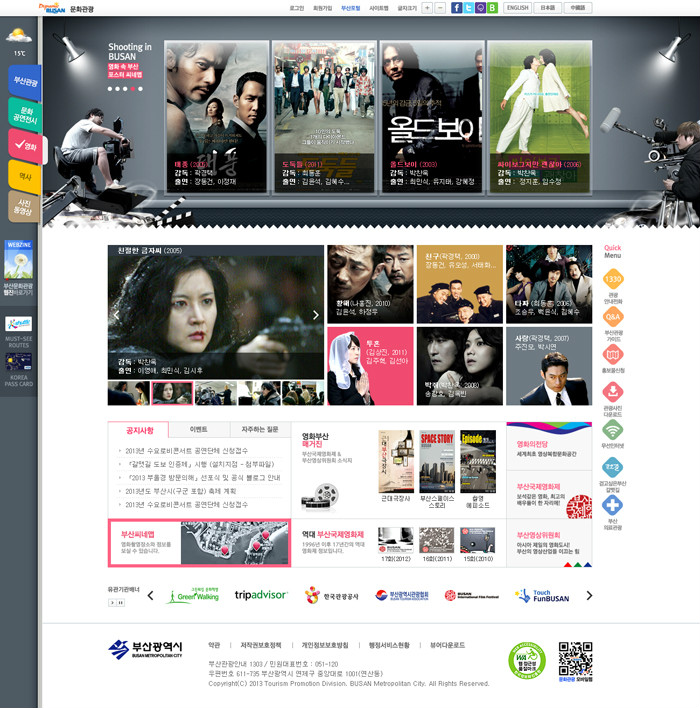Open the 영화의전당 banner link
700x708 pixels.
pos(549,447)
